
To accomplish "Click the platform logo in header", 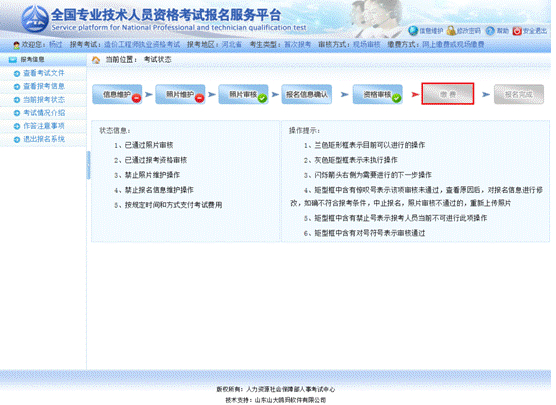I will [35, 18].
